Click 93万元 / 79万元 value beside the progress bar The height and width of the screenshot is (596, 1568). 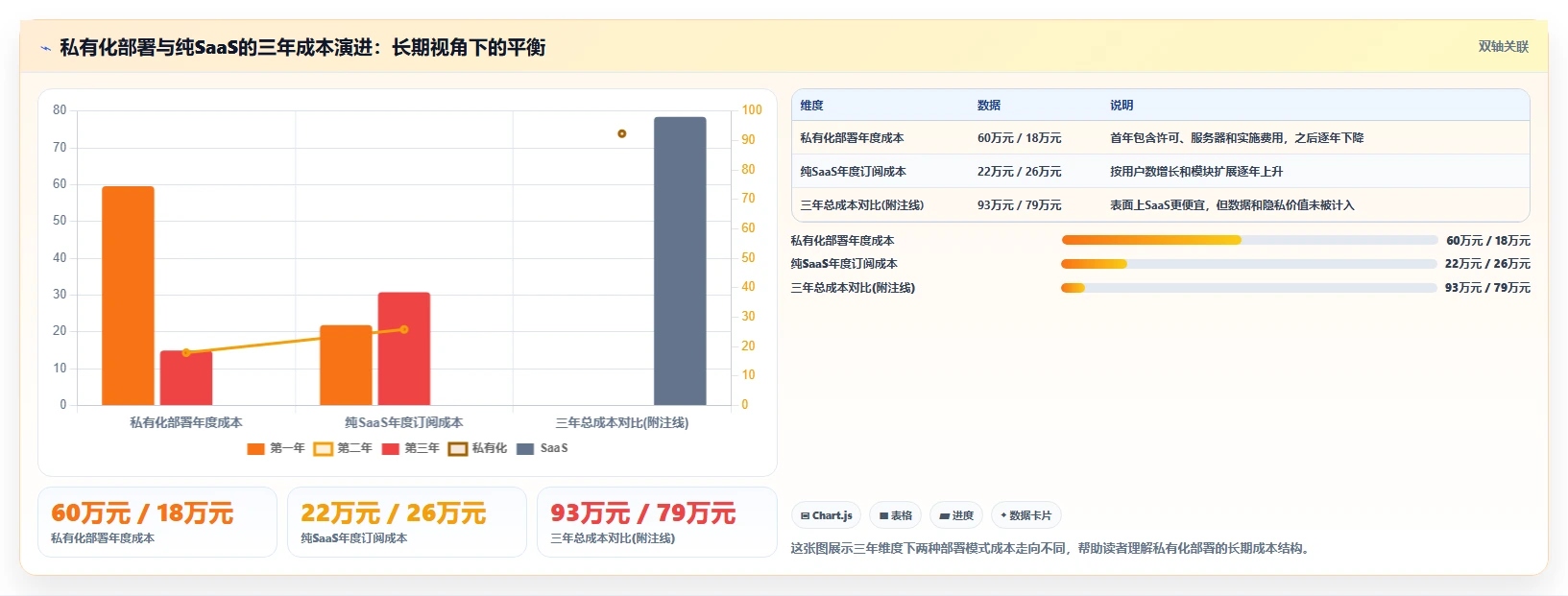1488,288
